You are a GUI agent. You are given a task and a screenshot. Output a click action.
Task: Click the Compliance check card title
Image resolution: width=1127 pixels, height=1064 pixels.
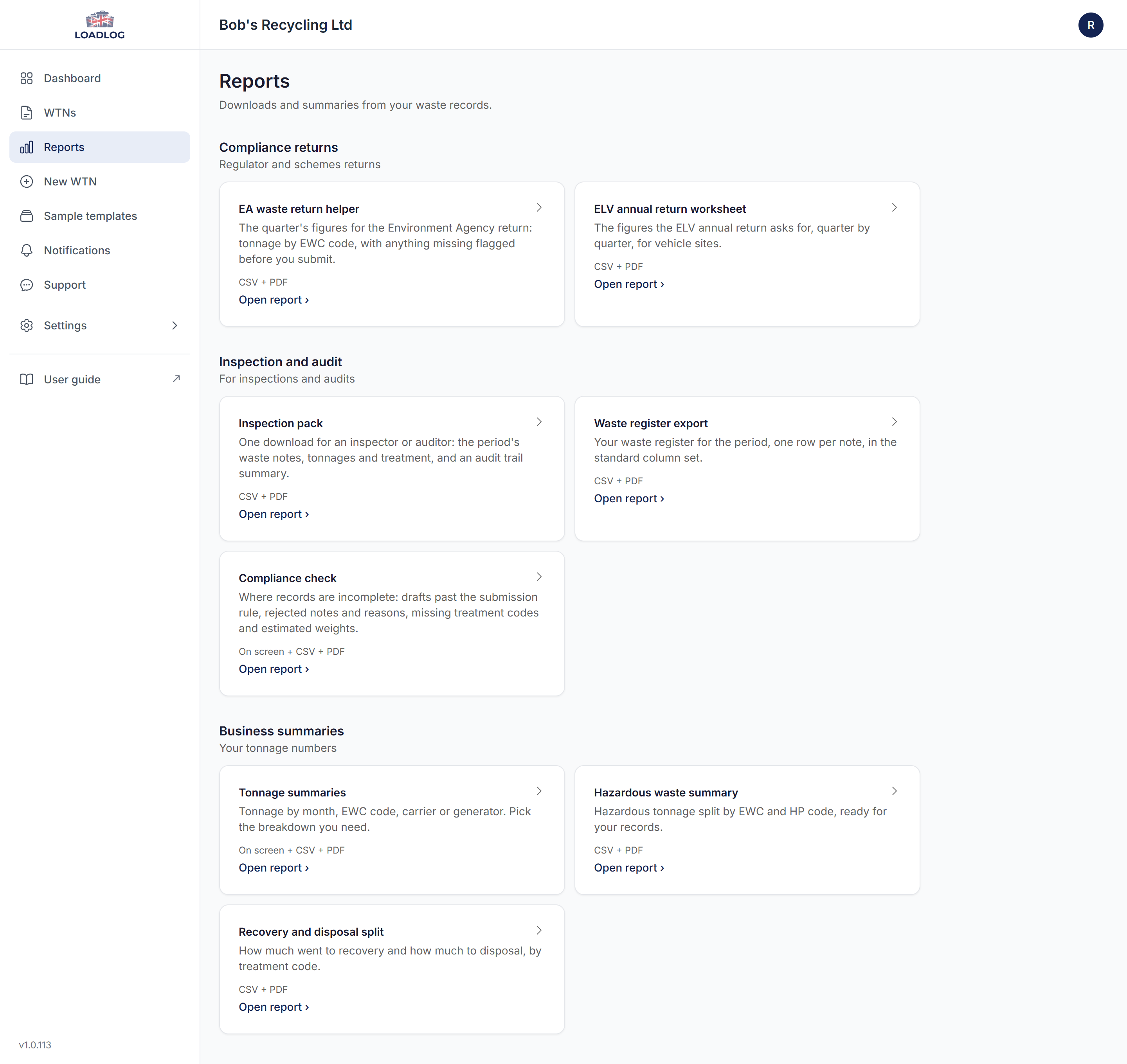pos(287,578)
